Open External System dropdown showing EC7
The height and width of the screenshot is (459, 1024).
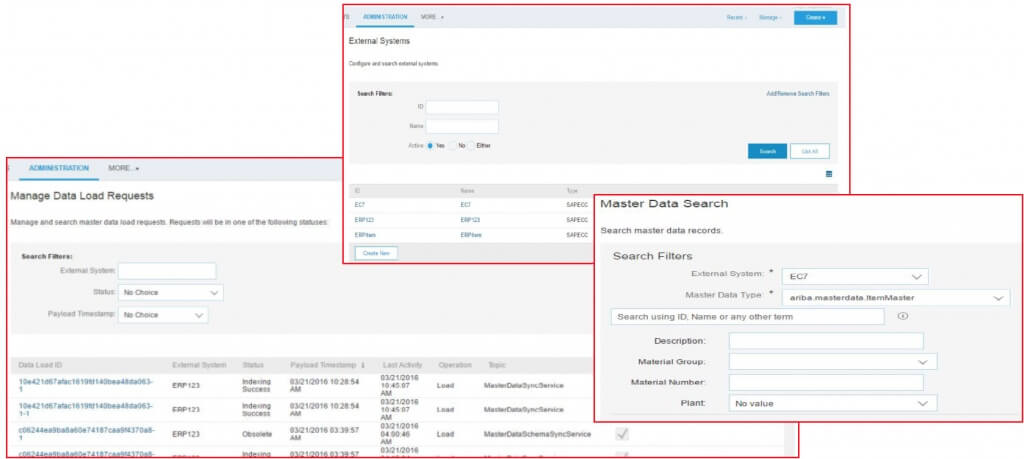855,277
